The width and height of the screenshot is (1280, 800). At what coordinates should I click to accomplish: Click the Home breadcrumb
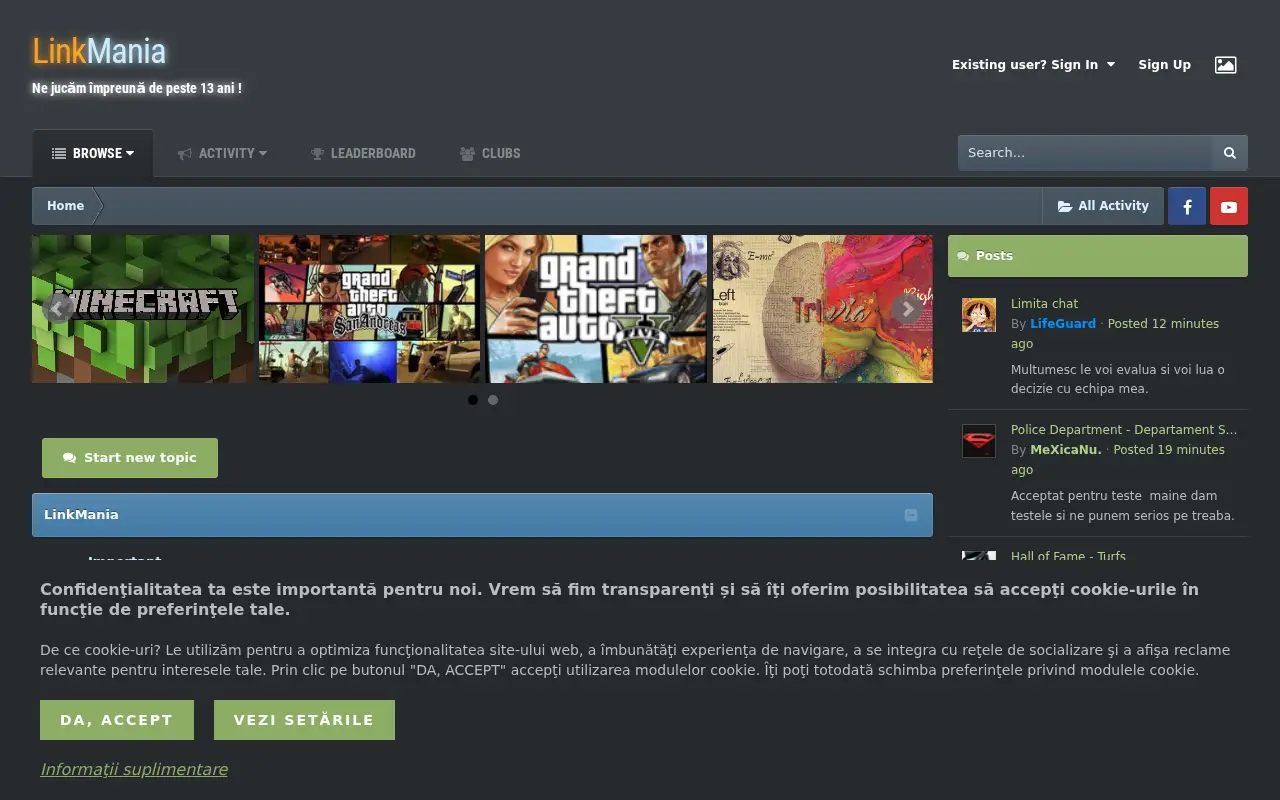pos(65,206)
